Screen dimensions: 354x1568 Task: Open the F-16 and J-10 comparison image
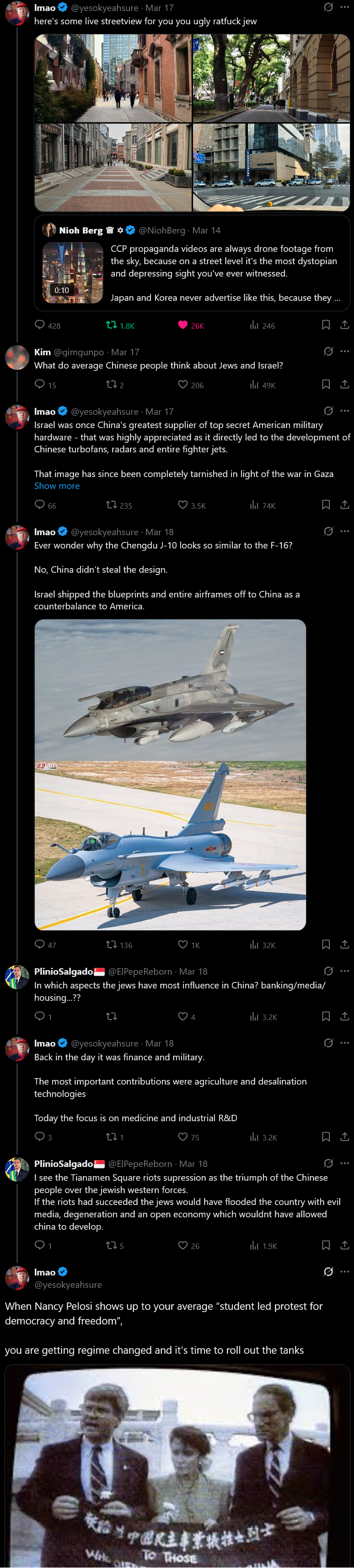pos(170,774)
